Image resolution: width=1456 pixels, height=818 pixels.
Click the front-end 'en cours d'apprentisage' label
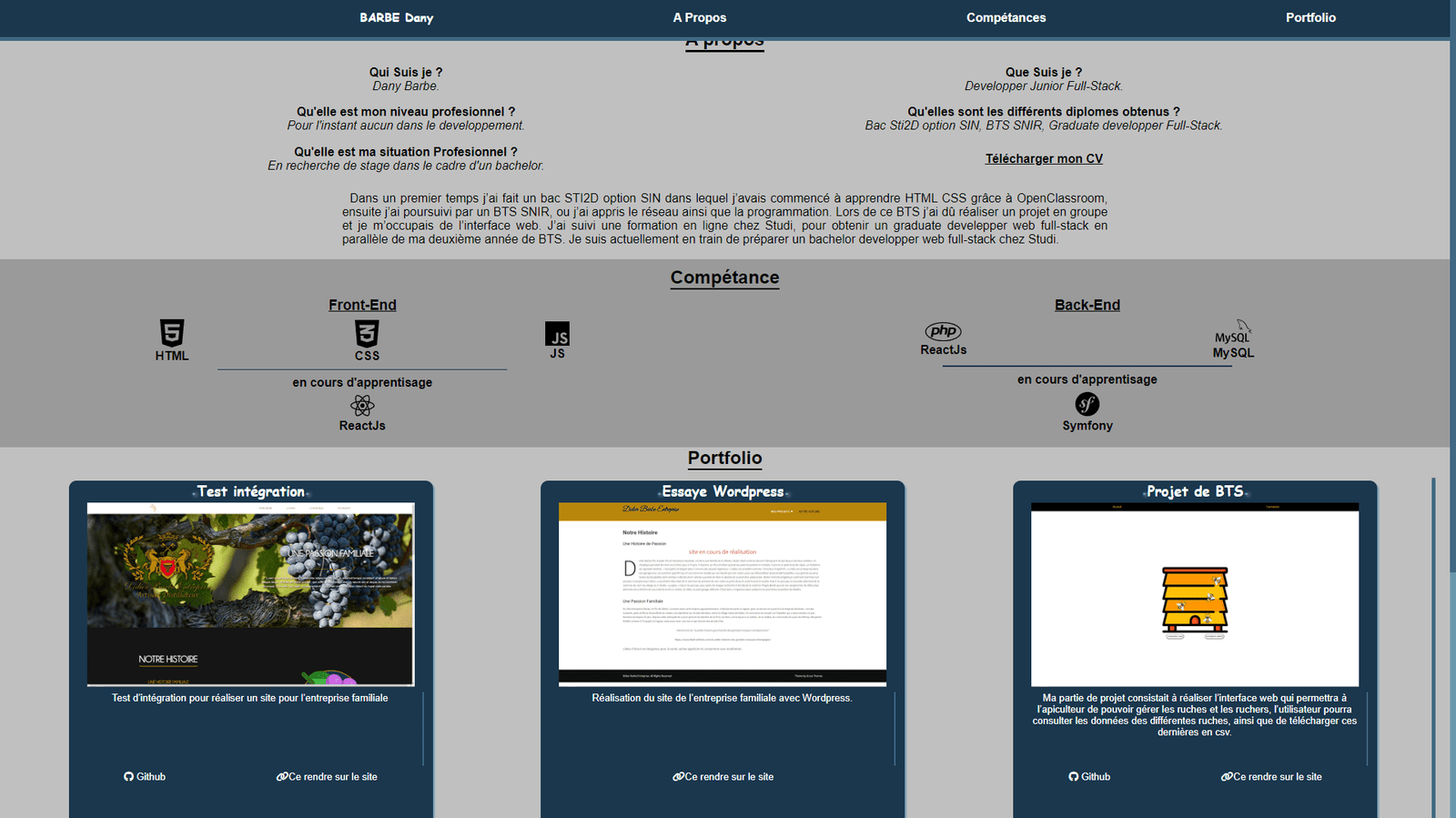tap(362, 382)
